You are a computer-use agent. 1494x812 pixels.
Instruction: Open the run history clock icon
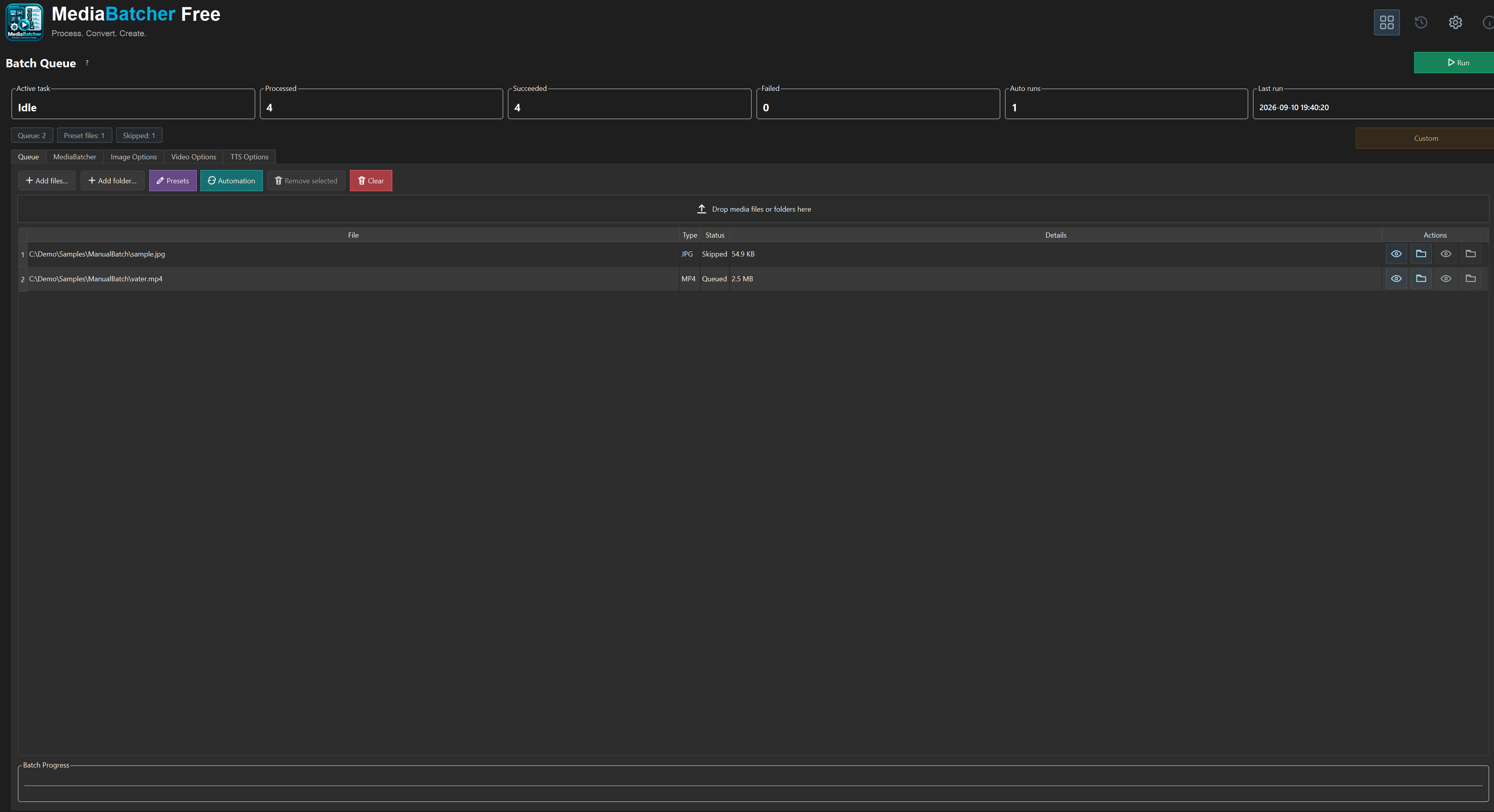tap(1420, 22)
